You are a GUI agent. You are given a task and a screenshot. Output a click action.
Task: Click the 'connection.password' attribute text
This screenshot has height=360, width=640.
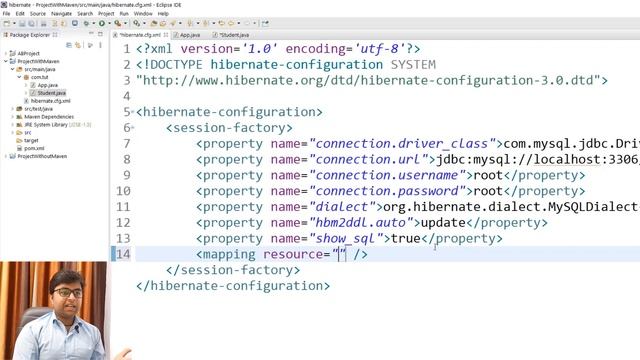click(388, 191)
